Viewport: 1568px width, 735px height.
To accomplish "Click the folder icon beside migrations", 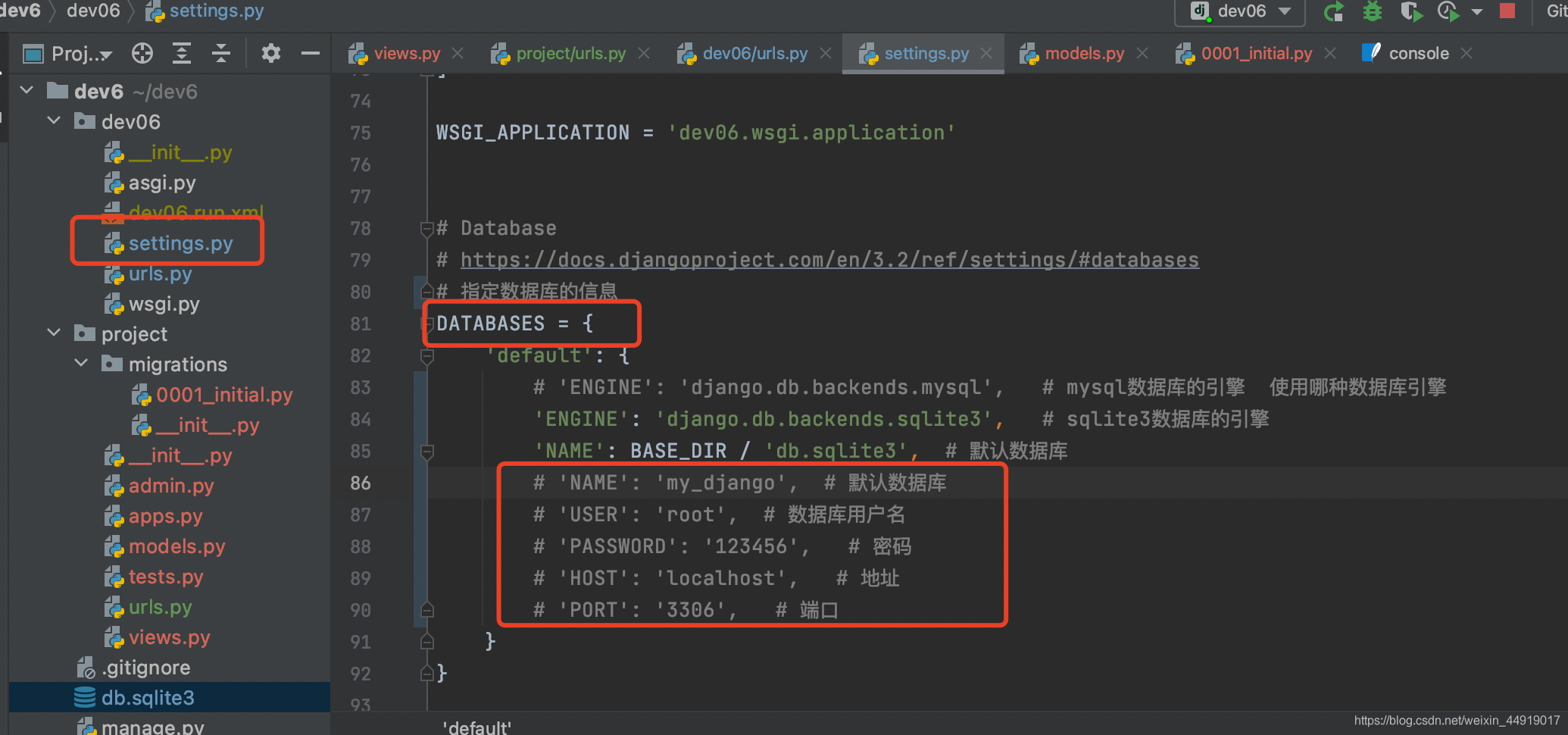I will click(112, 364).
